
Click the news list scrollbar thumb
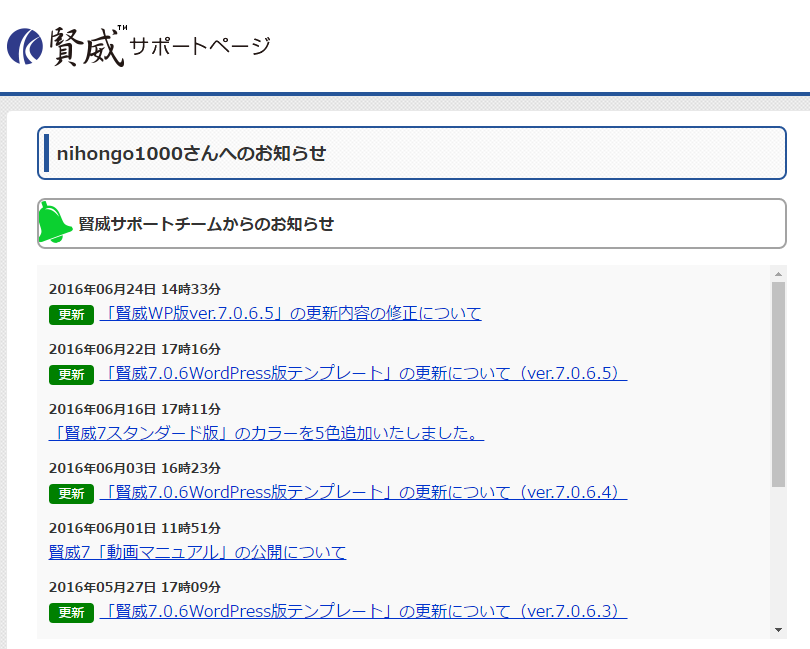(x=778, y=384)
